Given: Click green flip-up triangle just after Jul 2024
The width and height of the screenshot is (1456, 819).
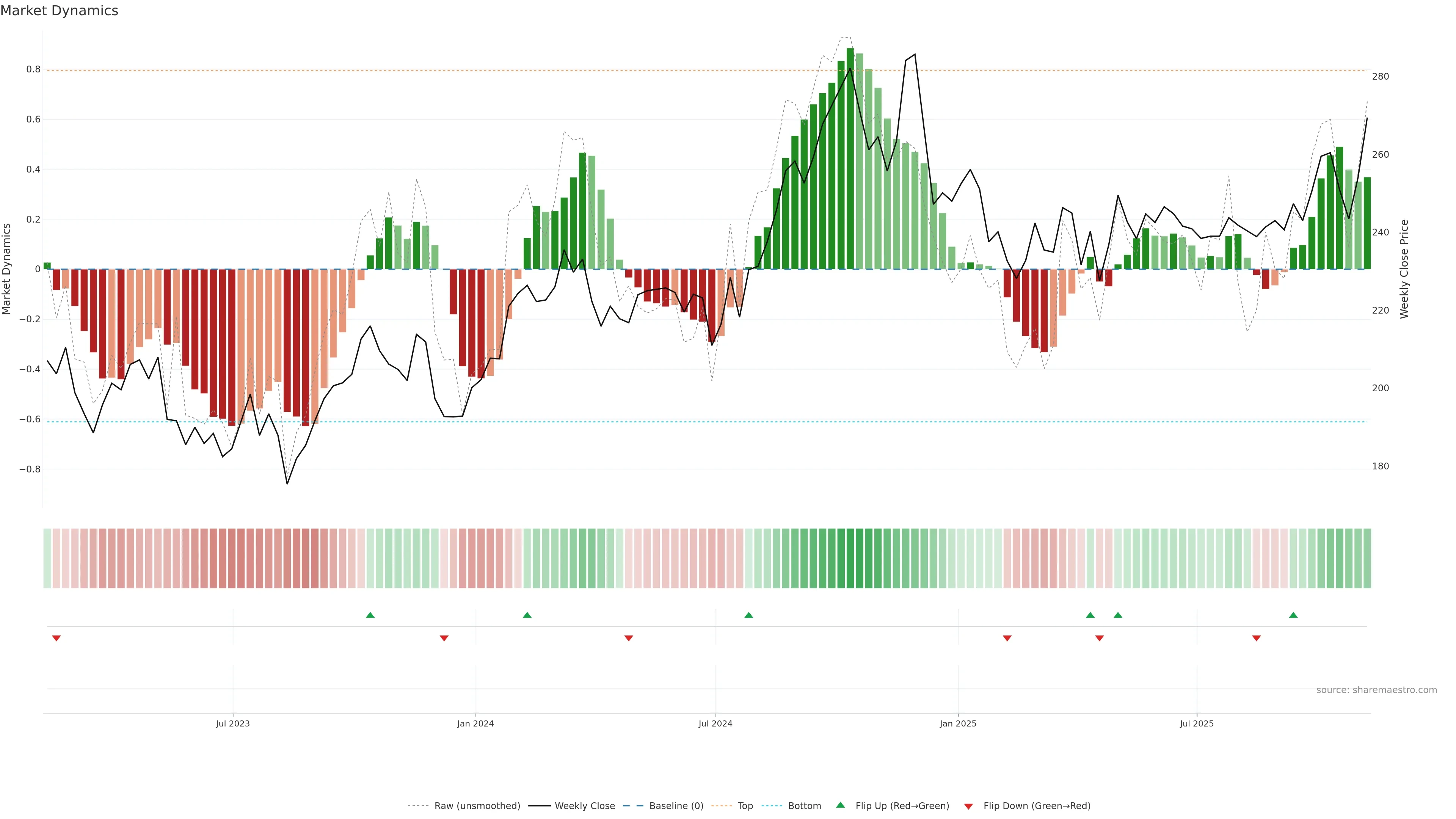Looking at the screenshot, I should pos(748,615).
